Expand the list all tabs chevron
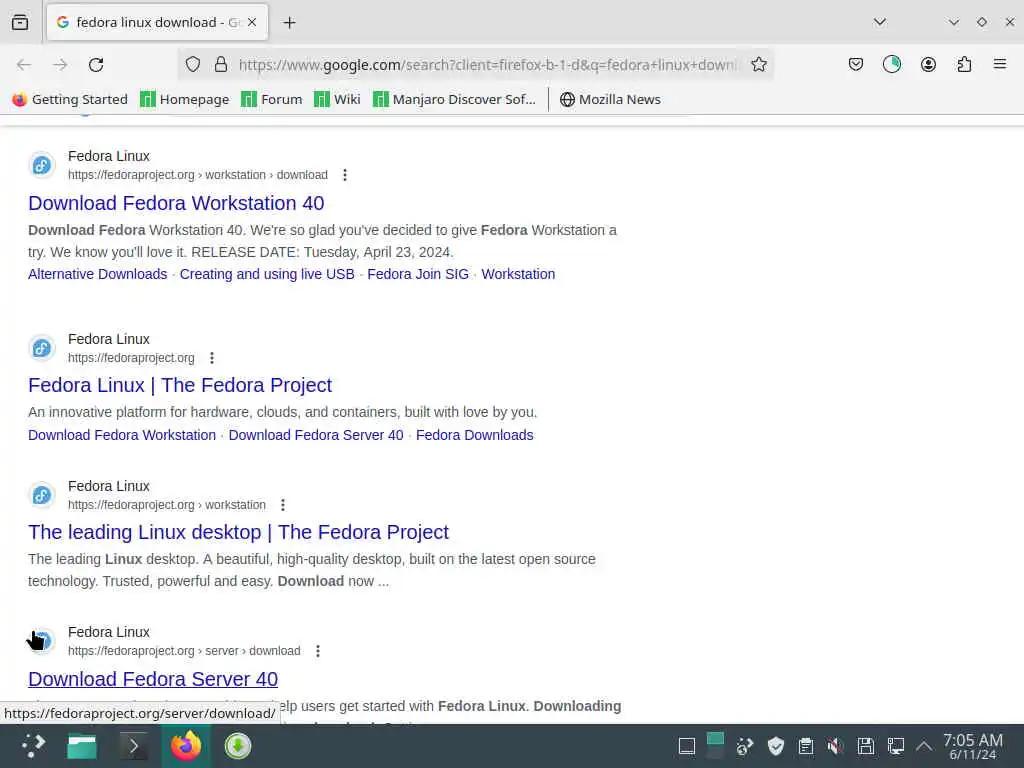 880,22
